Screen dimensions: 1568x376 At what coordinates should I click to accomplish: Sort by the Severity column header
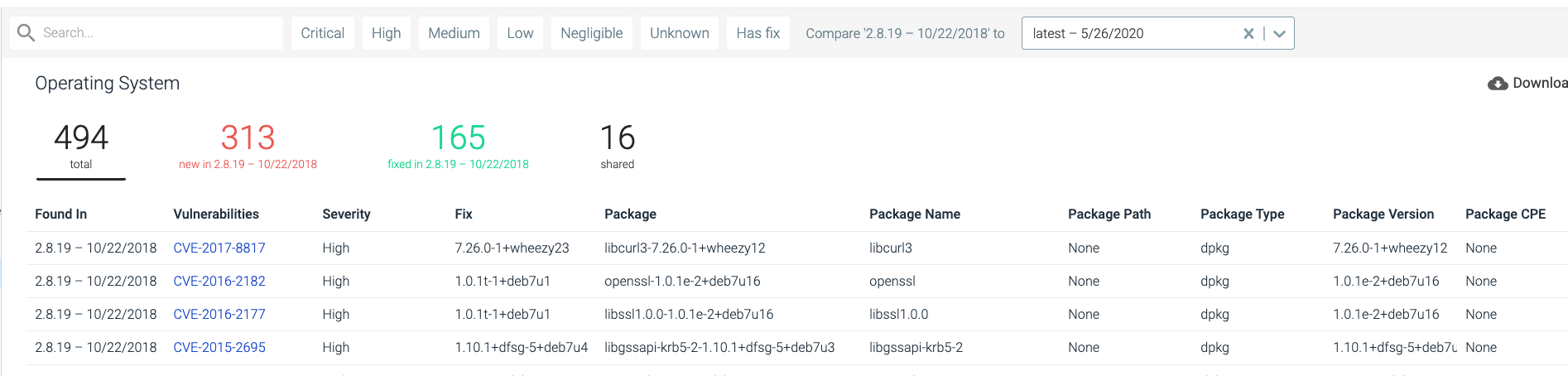coord(346,214)
